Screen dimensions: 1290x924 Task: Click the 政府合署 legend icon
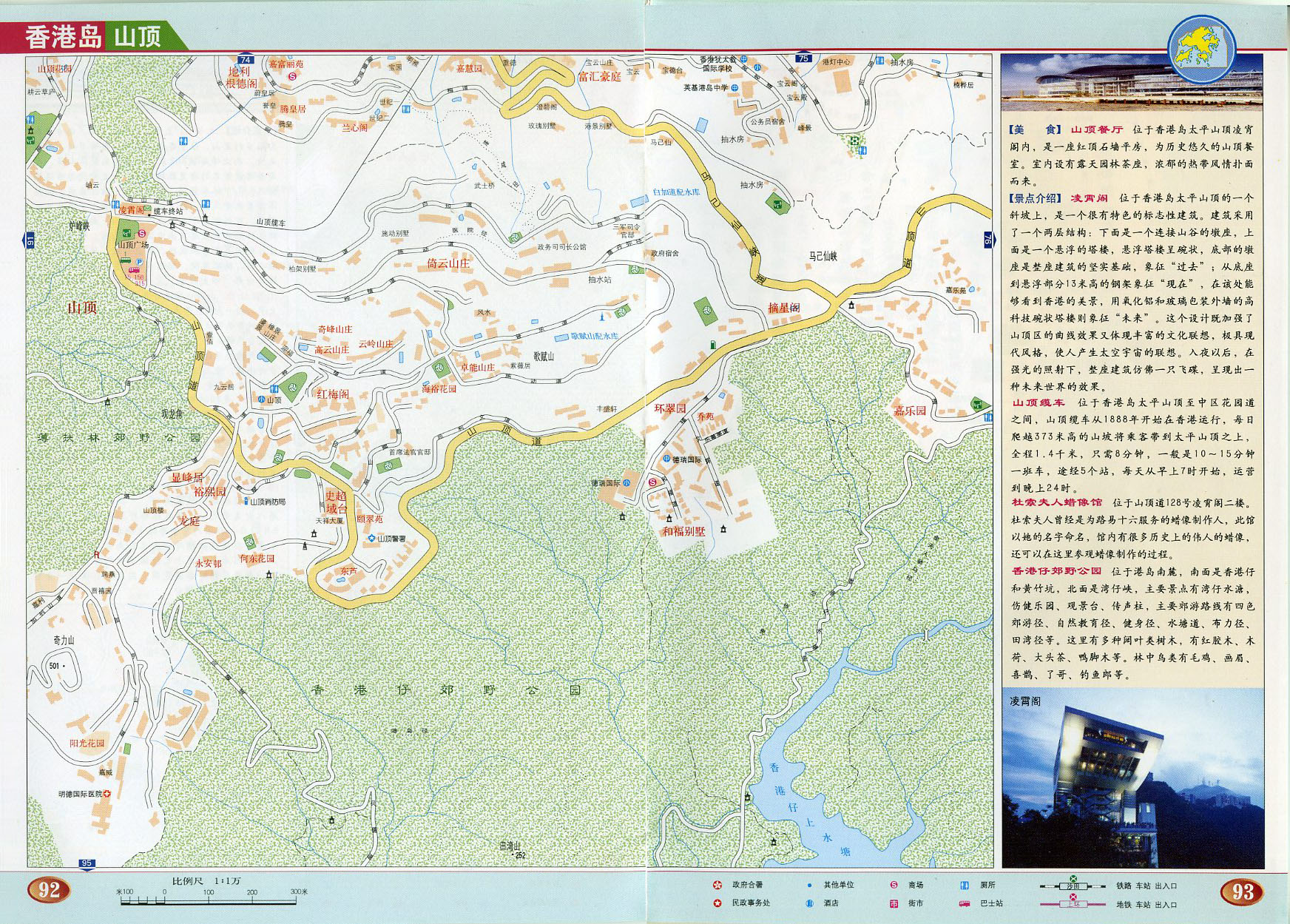[717, 885]
